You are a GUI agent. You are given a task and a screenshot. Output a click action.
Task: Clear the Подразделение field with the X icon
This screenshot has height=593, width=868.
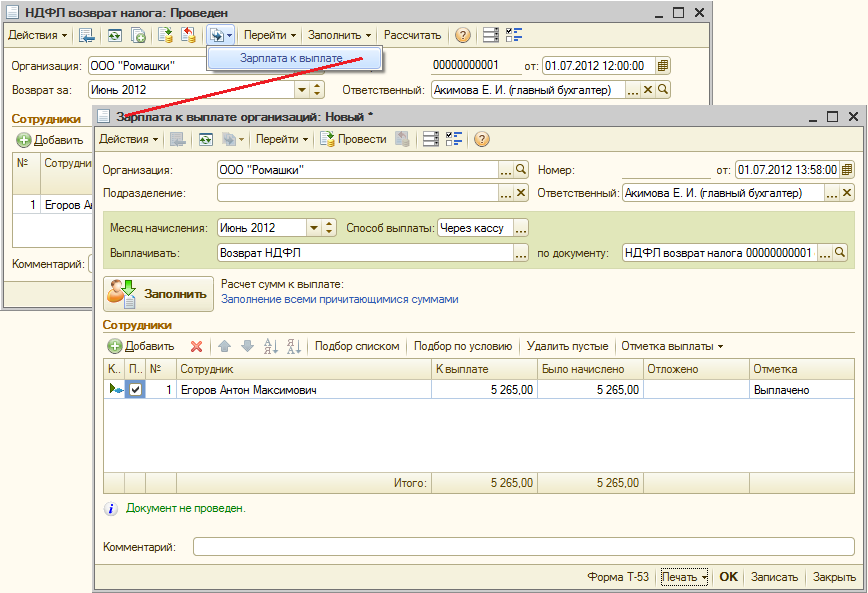pos(521,193)
